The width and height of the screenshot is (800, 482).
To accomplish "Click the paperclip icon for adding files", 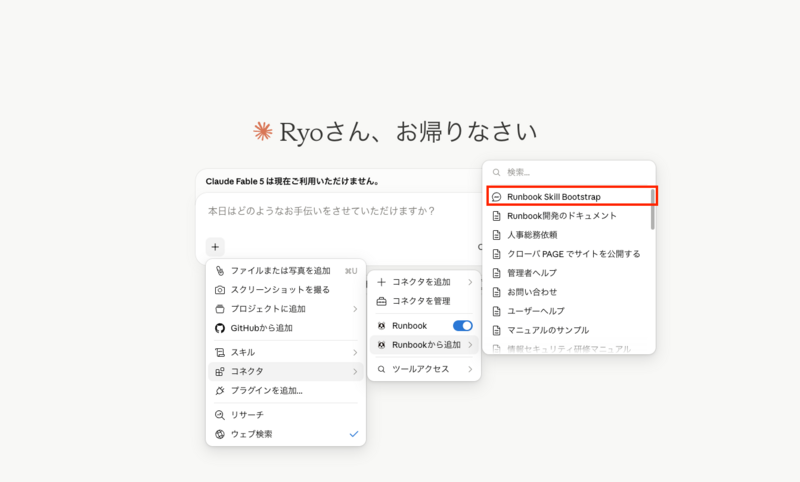I will pyautogui.click(x=220, y=271).
